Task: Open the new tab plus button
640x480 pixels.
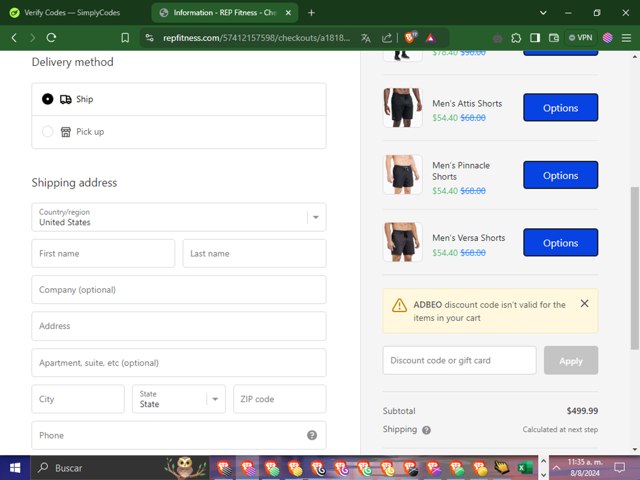Action: 311,13
